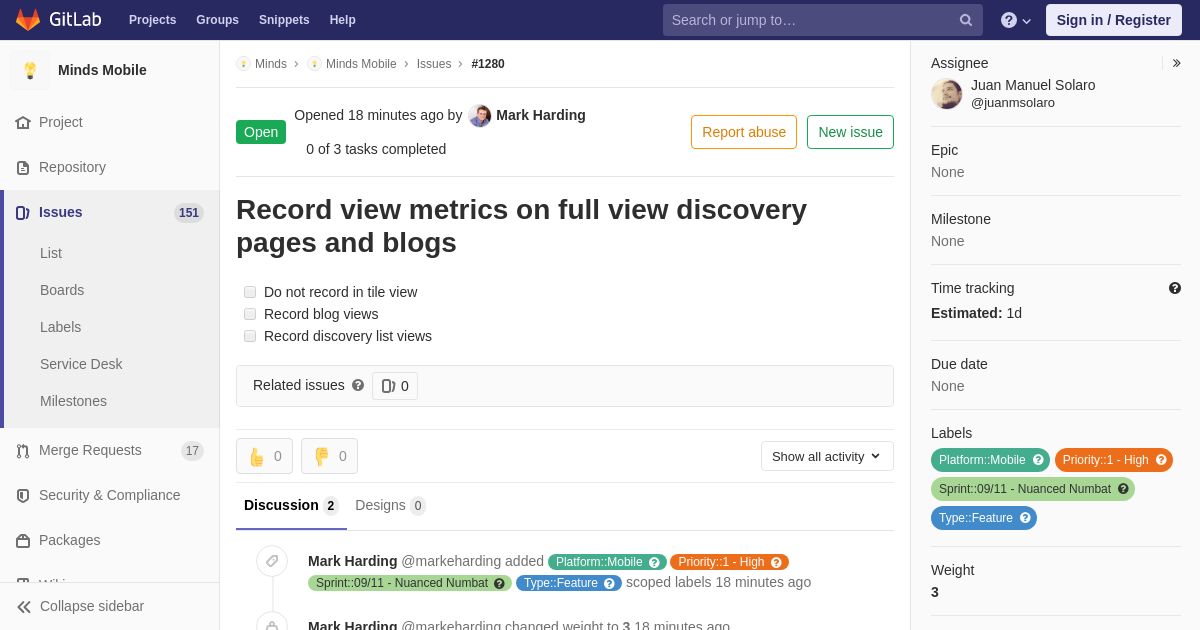Click Mark Harding's avatar near Opened text
The height and width of the screenshot is (630, 1200).
click(480, 116)
